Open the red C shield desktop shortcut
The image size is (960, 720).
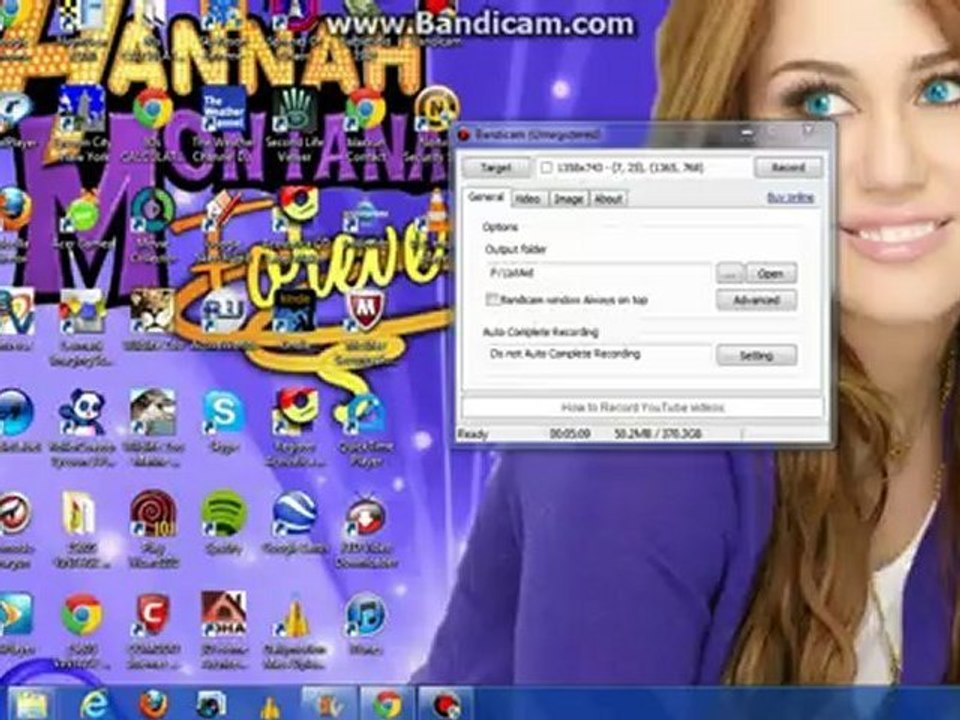[x=152, y=616]
